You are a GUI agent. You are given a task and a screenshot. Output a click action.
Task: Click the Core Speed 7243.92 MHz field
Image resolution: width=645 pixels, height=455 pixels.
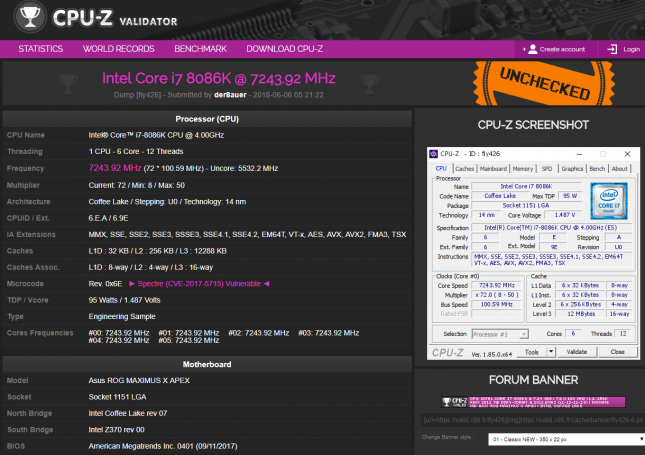coord(497,286)
